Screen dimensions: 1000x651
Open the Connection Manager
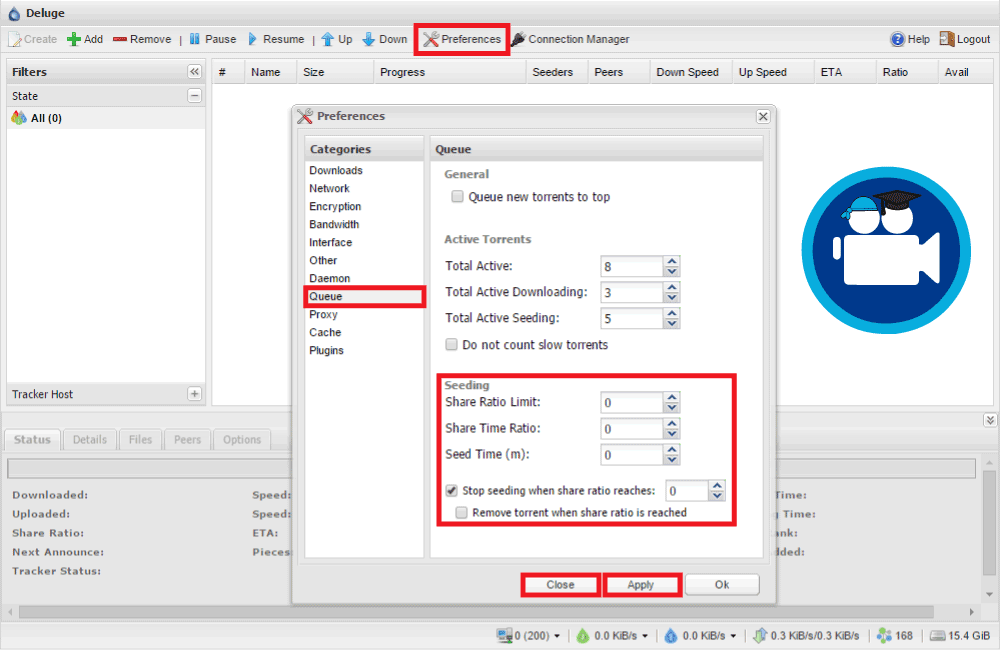pos(519,40)
